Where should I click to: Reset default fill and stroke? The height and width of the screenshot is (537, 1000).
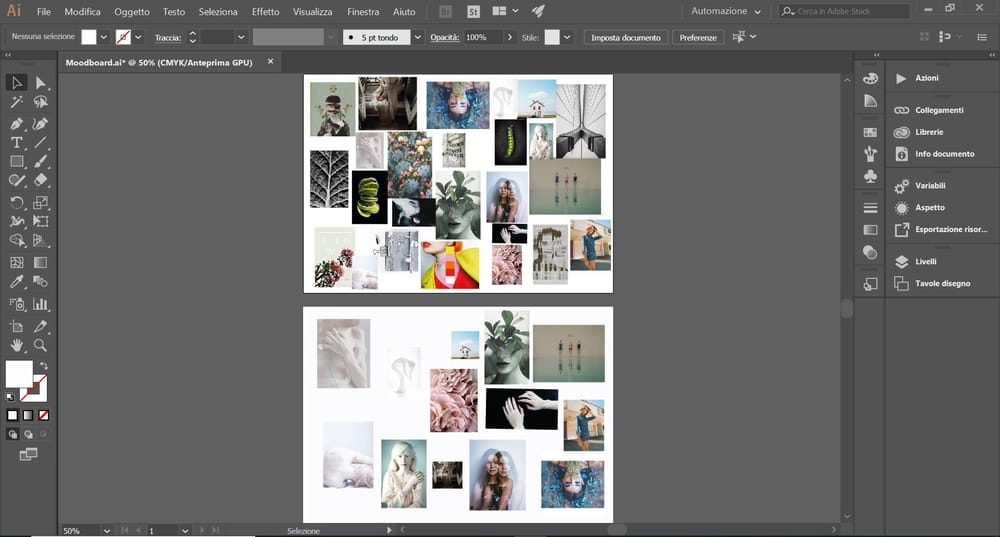pos(10,397)
